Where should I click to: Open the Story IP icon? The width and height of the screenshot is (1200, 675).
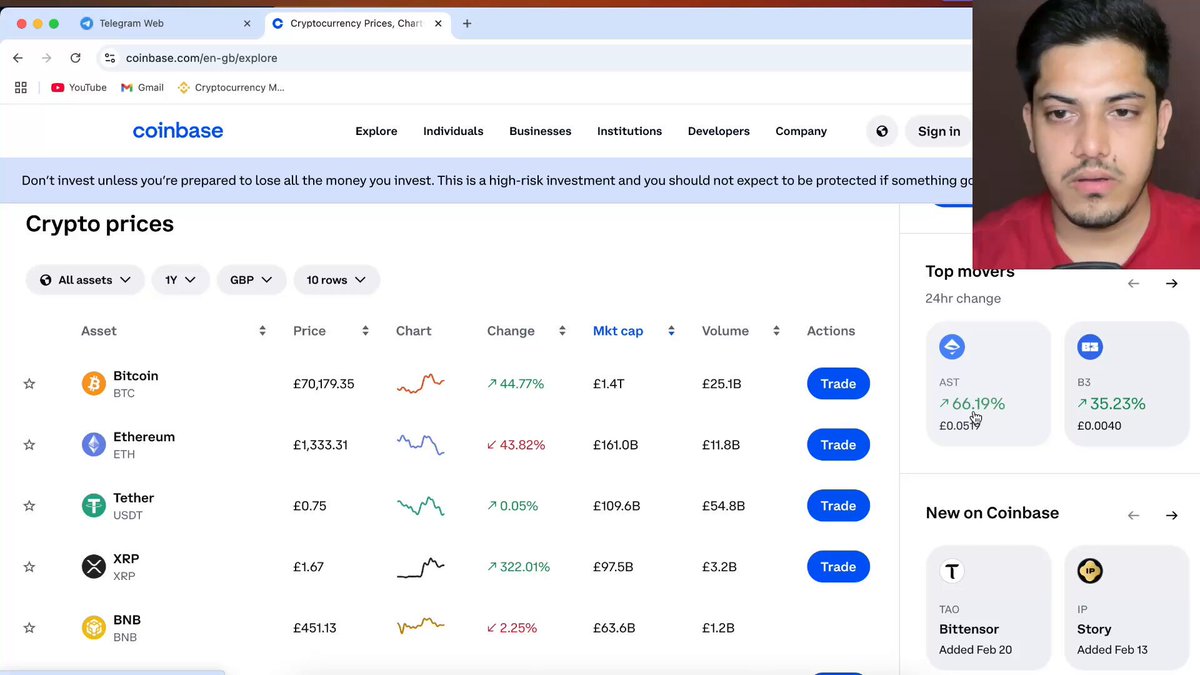(x=1089, y=571)
